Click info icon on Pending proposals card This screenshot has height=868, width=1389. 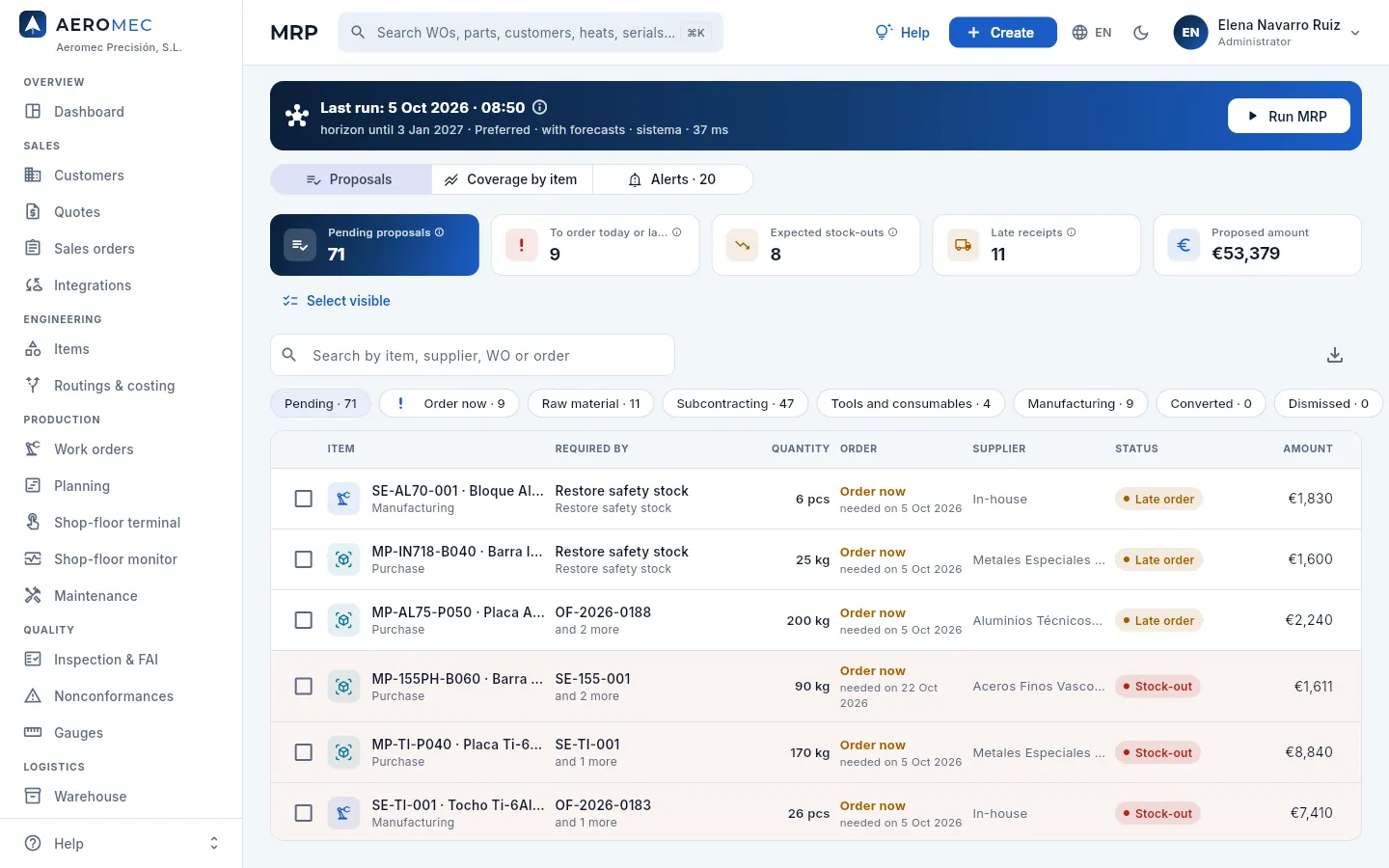(440, 232)
